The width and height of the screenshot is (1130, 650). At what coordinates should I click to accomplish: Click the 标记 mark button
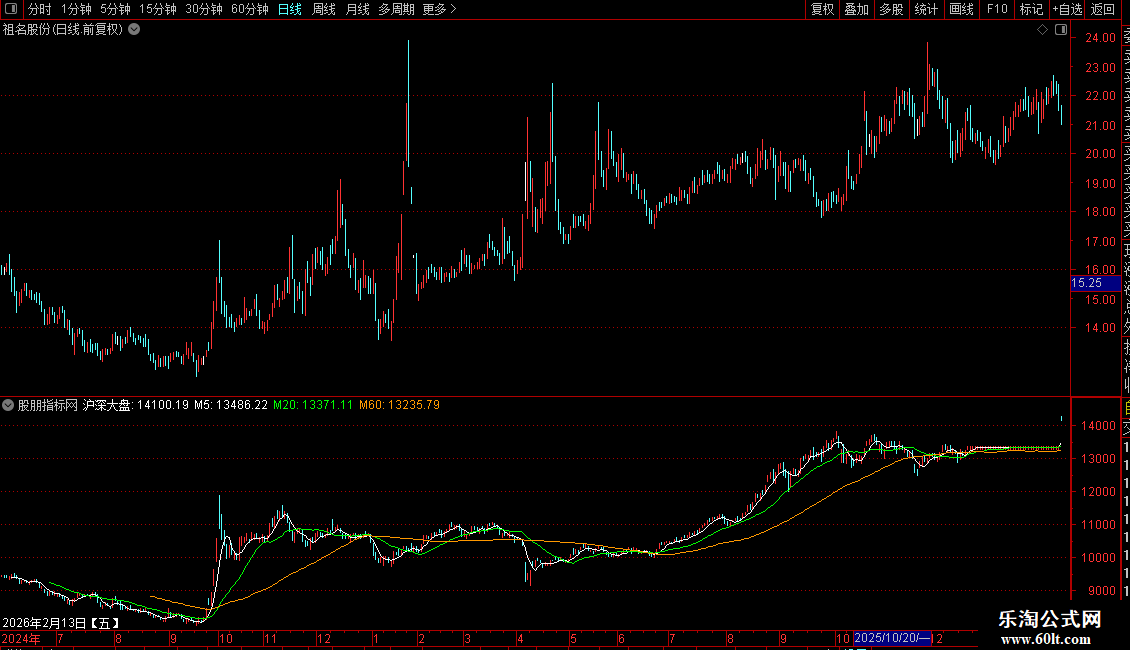coord(1031,9)
